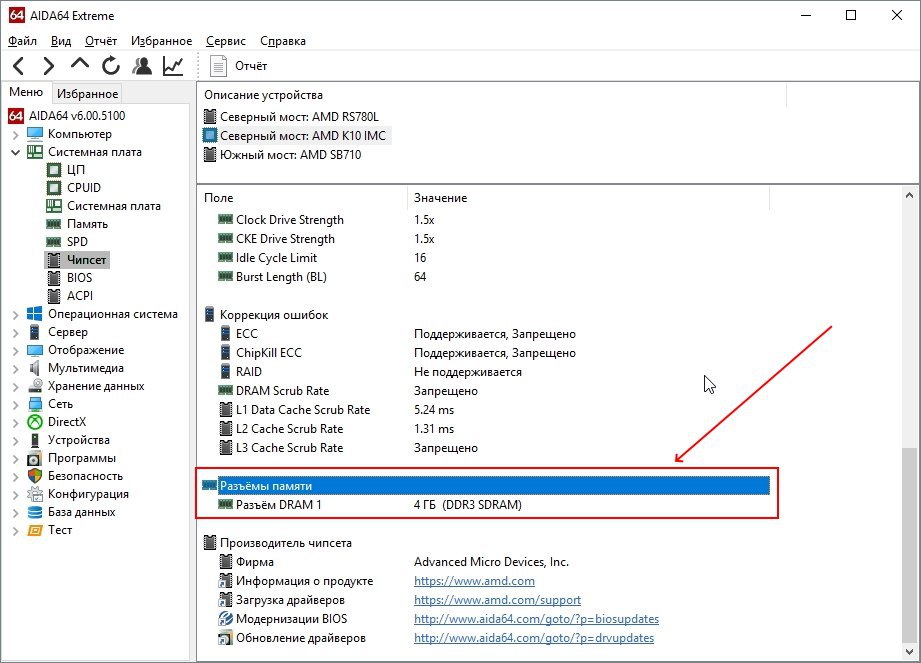
Task: Click the Конфигурация gear icon
Action: (35, 494)
